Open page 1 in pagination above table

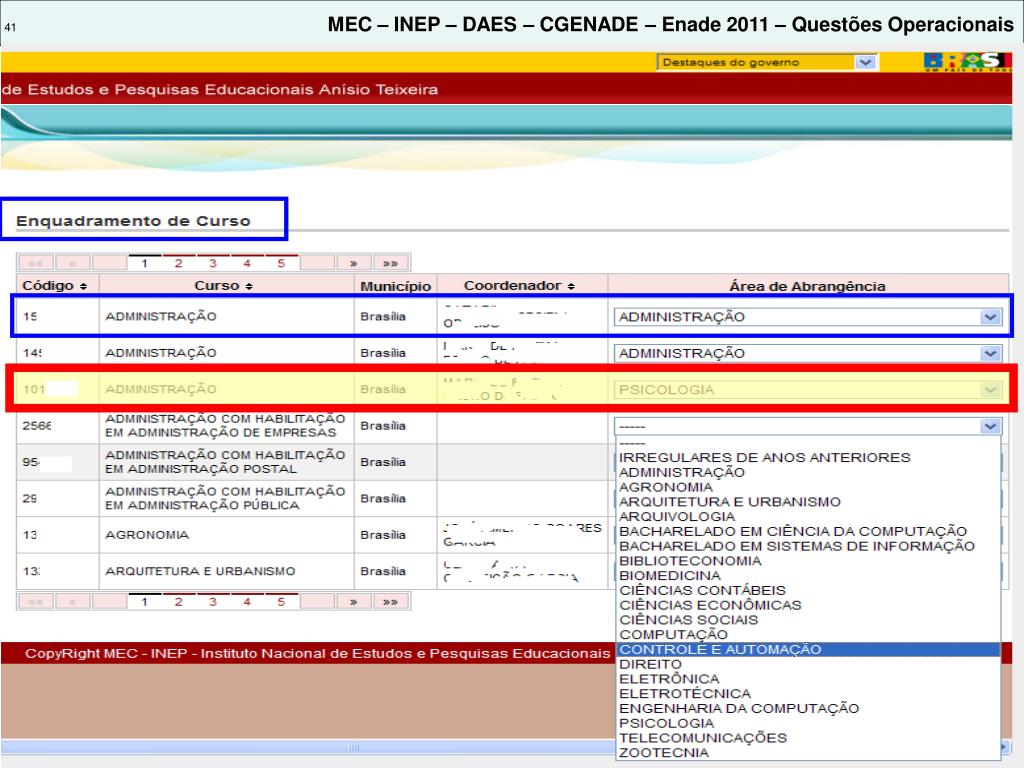[x=144, y=263]
